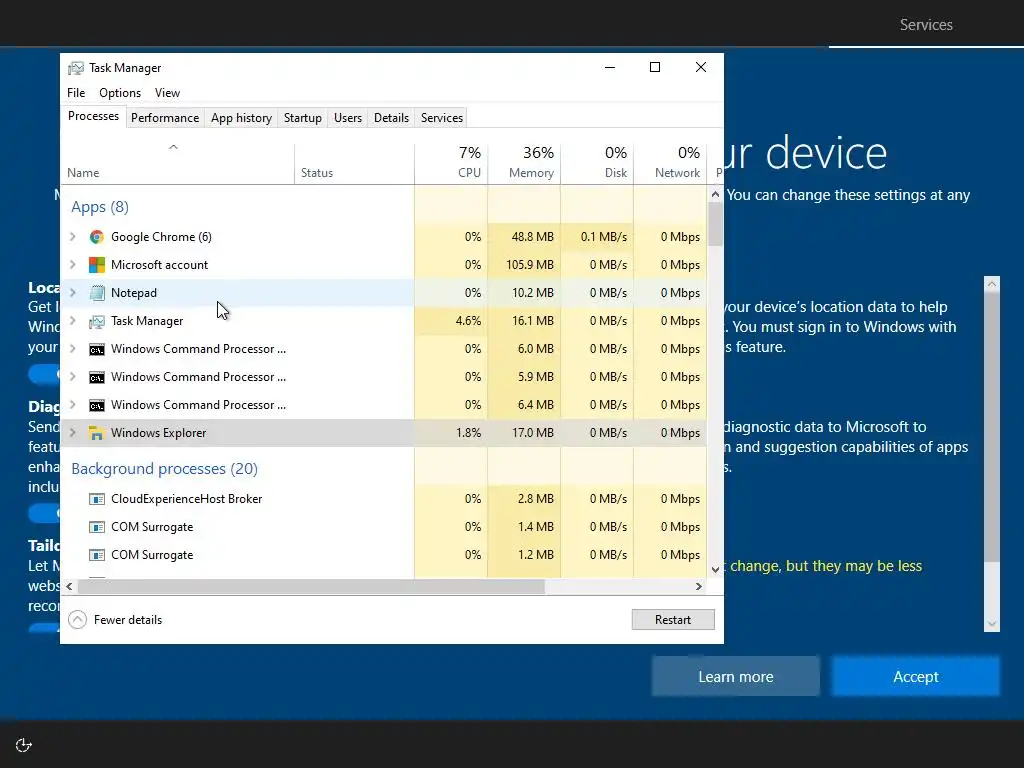This screenshot has width=1024, height=768.
Task: Click icon of Command Processor using 6.0 MB
Action: pos(97,349)
